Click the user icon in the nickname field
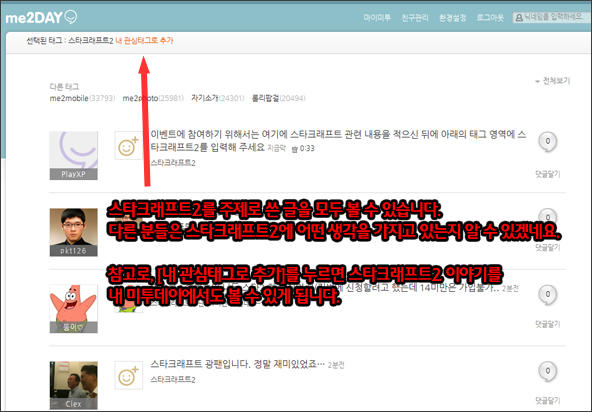The image size is (592, 412). [519, 18]
